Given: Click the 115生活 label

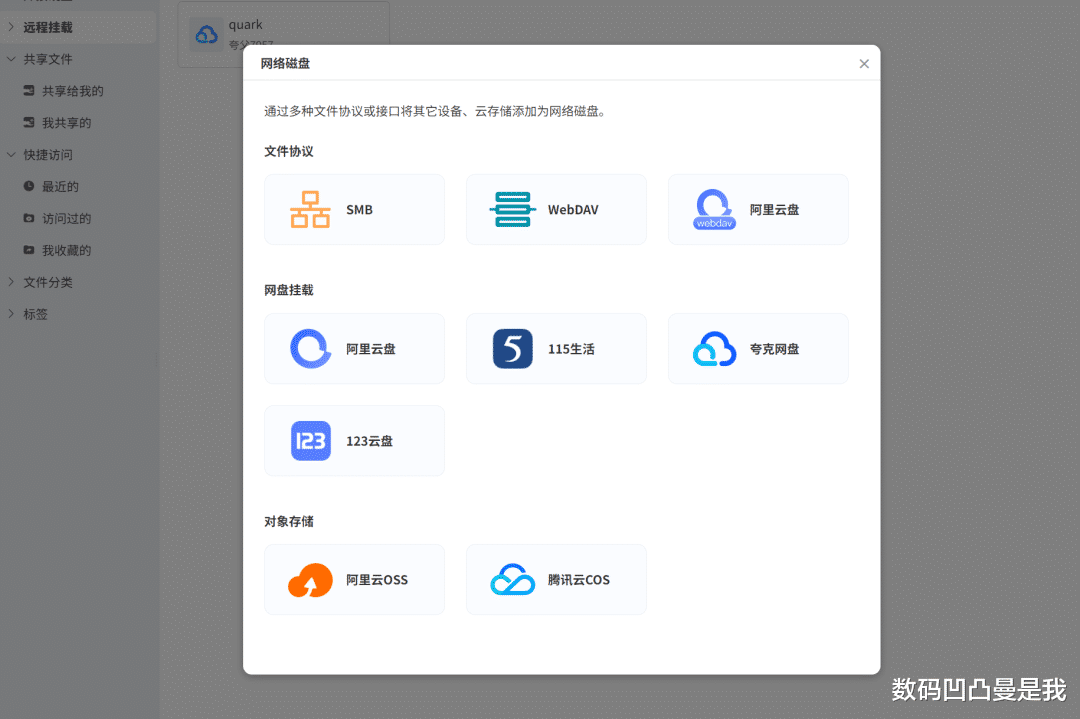Looking at the screenshot, I should pos(571,349).
